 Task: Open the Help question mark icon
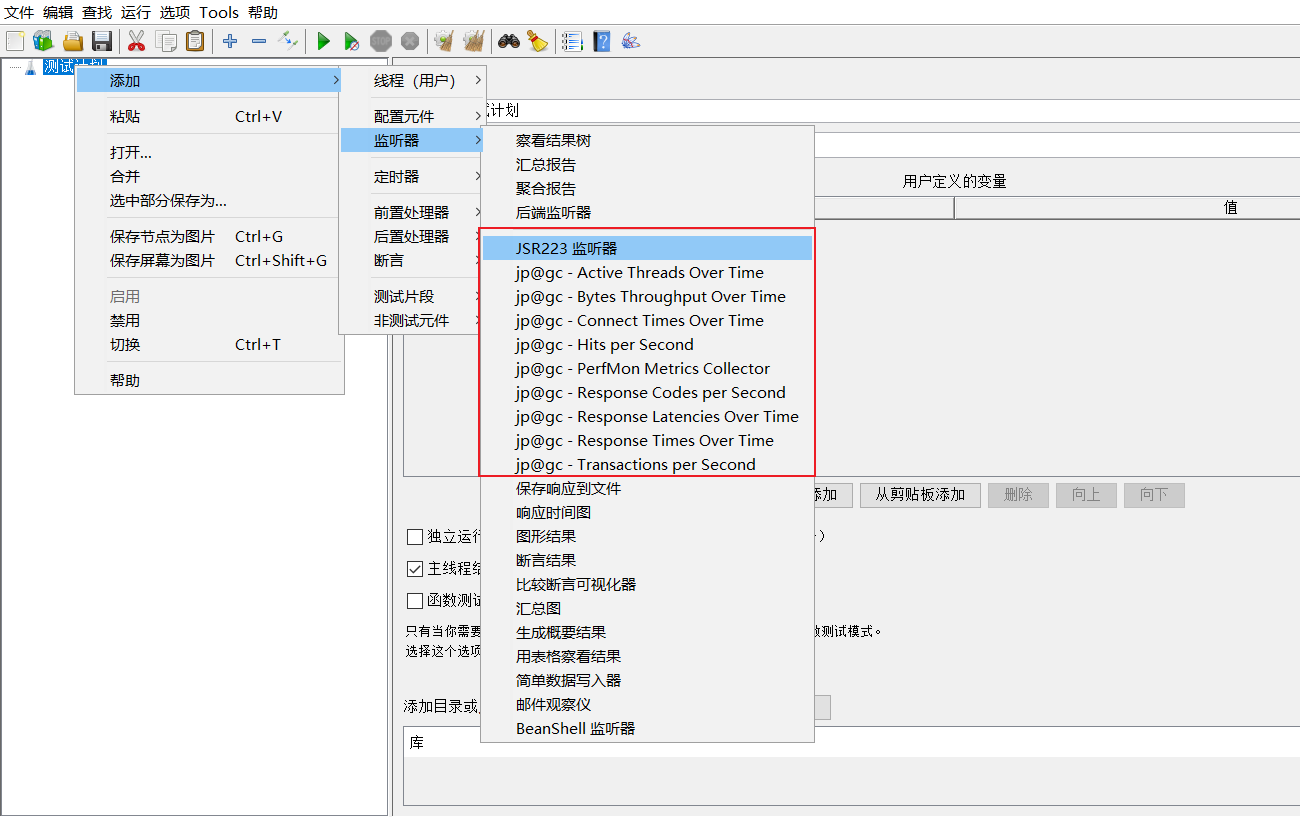[601, 41]
